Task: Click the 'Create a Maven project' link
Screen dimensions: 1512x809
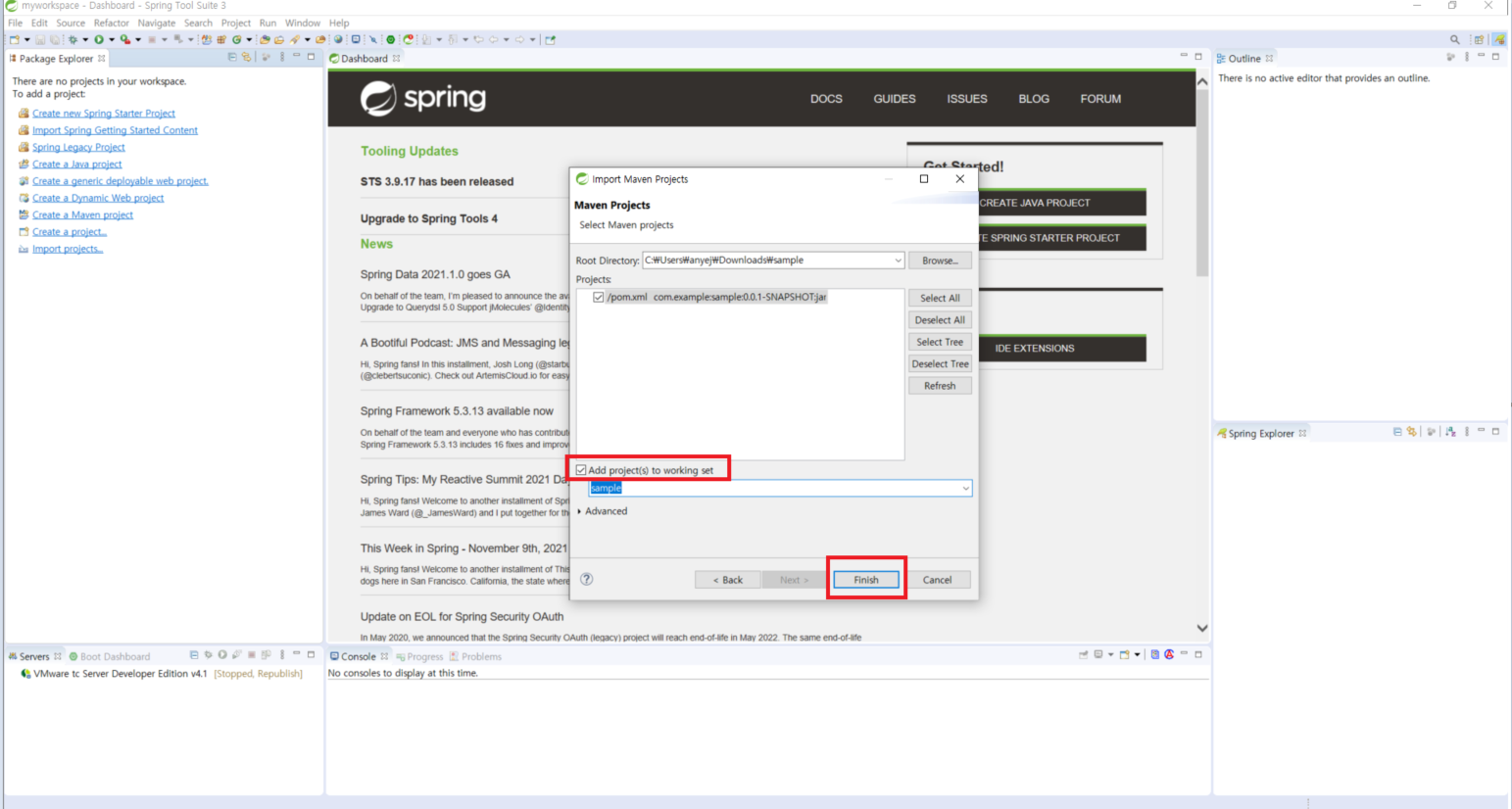Action: (x=82, y=214)
